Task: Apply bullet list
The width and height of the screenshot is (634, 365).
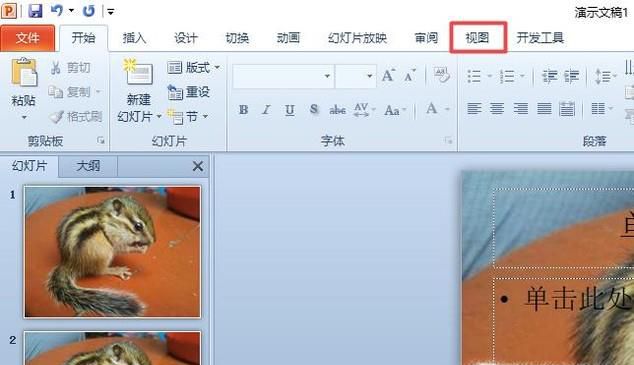Action: 474,76
